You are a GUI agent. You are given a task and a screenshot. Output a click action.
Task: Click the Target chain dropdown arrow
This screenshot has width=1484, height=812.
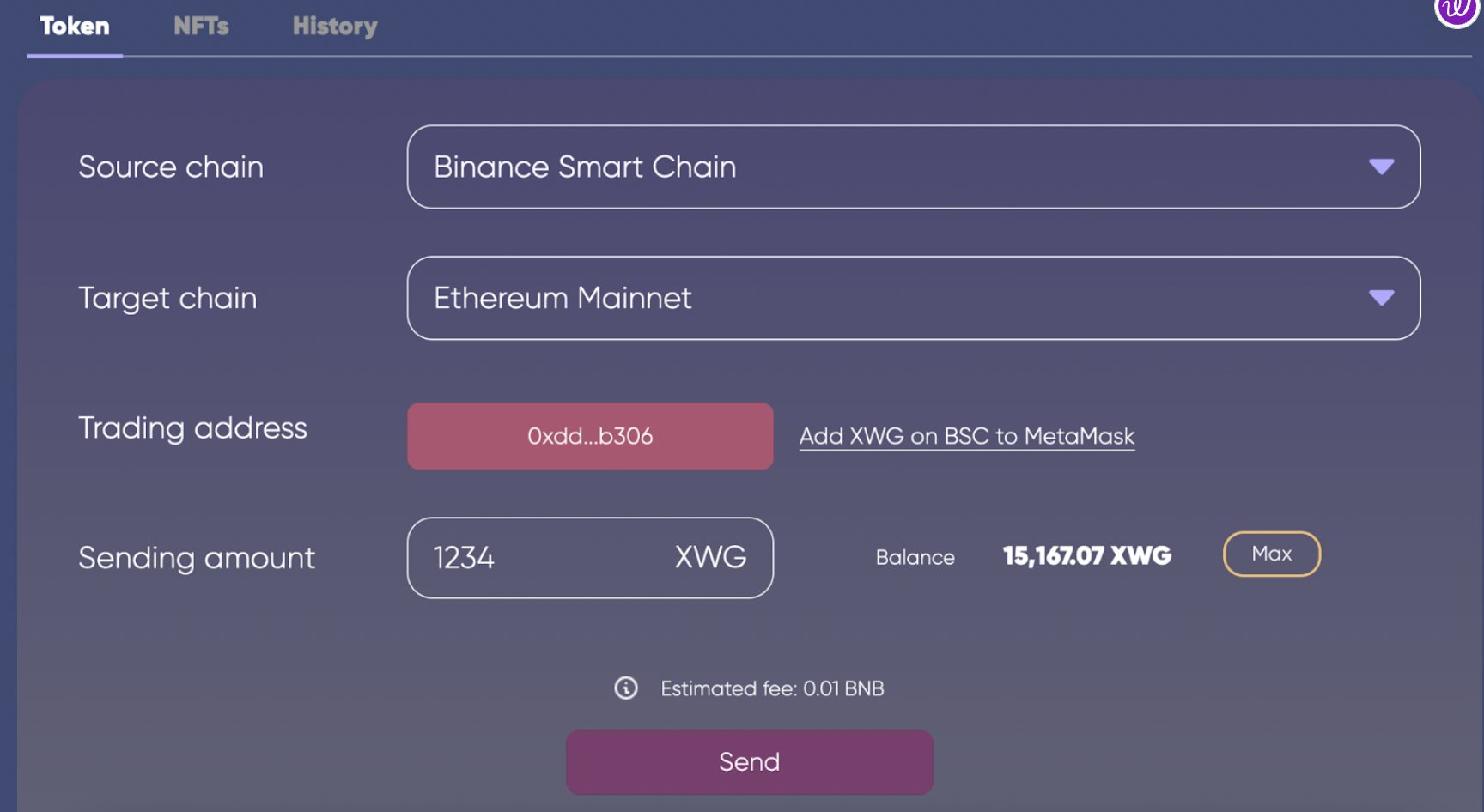[x=1381, y=298]
